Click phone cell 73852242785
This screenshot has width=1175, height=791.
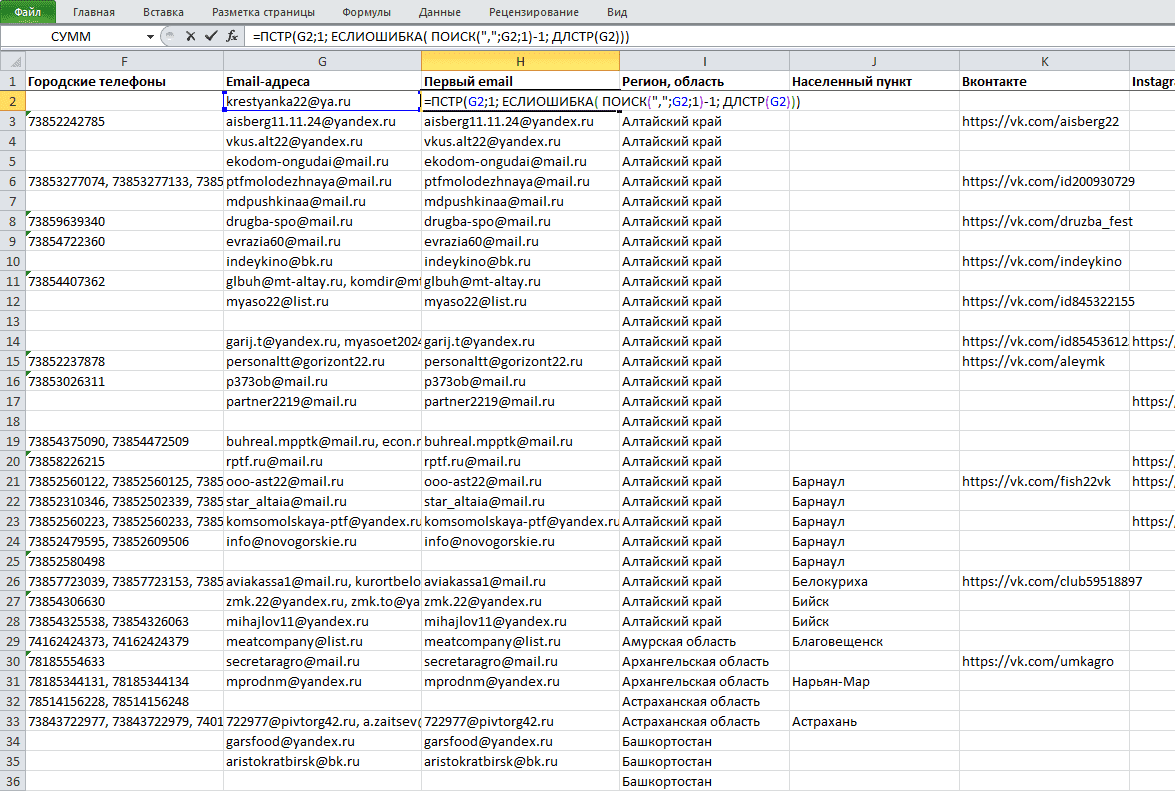pos(124,121)
